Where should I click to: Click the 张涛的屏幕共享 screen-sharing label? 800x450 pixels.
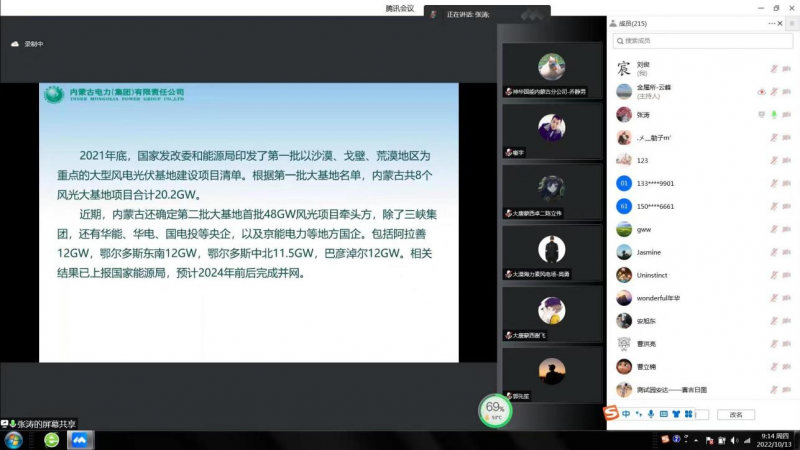coord(39,424)
